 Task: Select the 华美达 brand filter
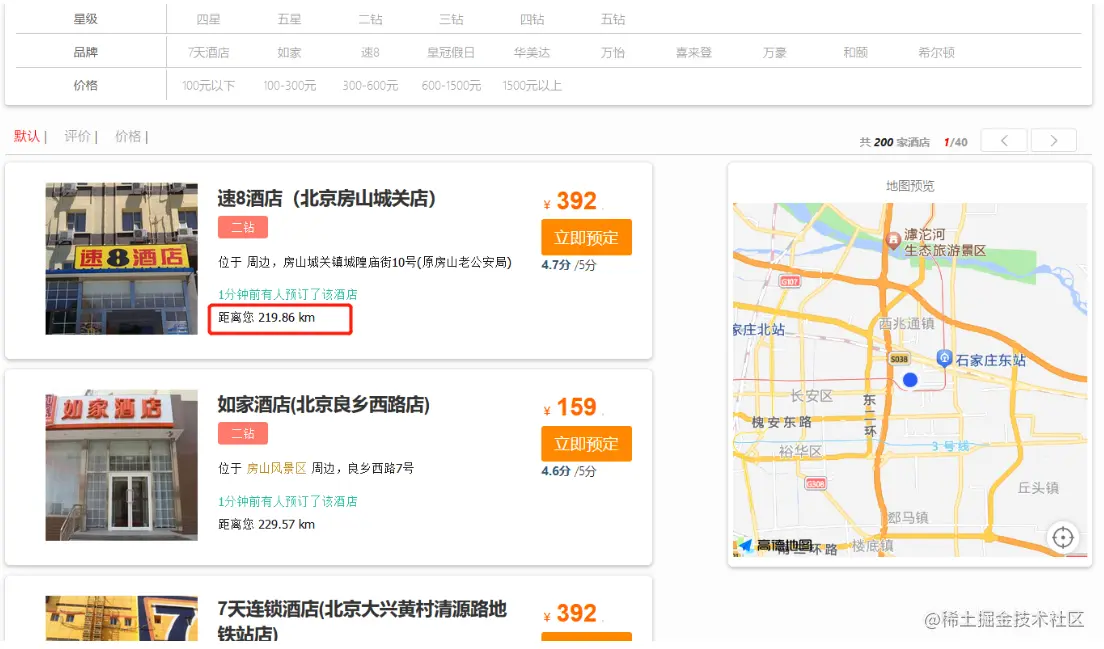[x=532, y=53]
